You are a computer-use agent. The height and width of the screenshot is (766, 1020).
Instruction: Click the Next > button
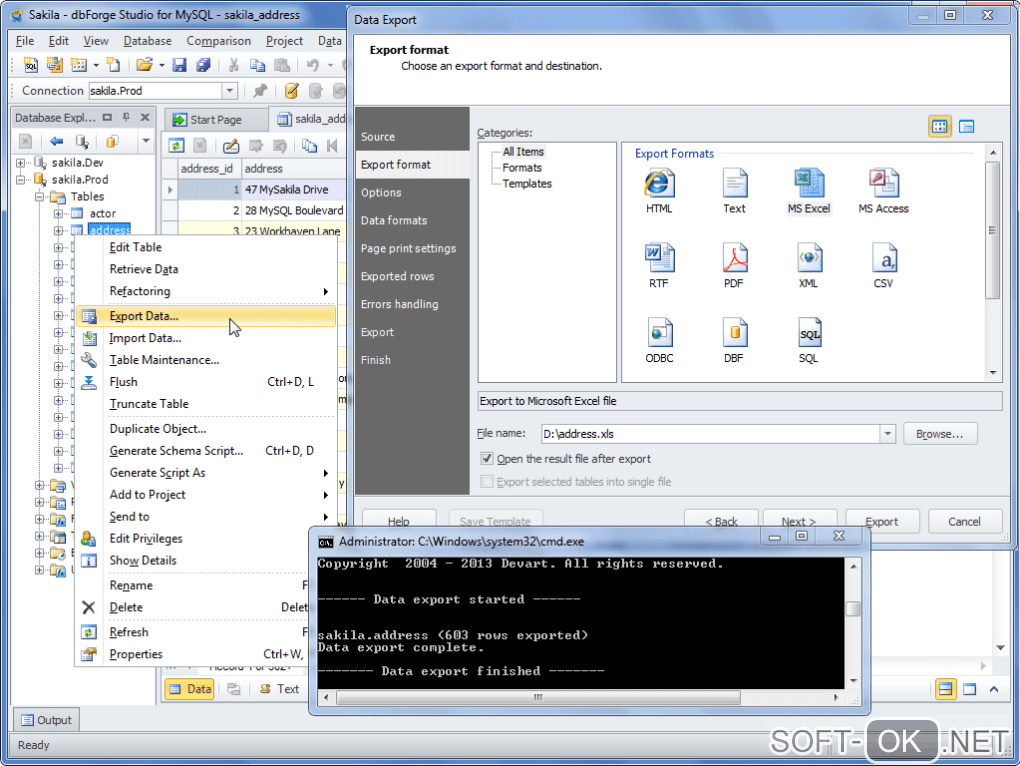click(799, 521)
